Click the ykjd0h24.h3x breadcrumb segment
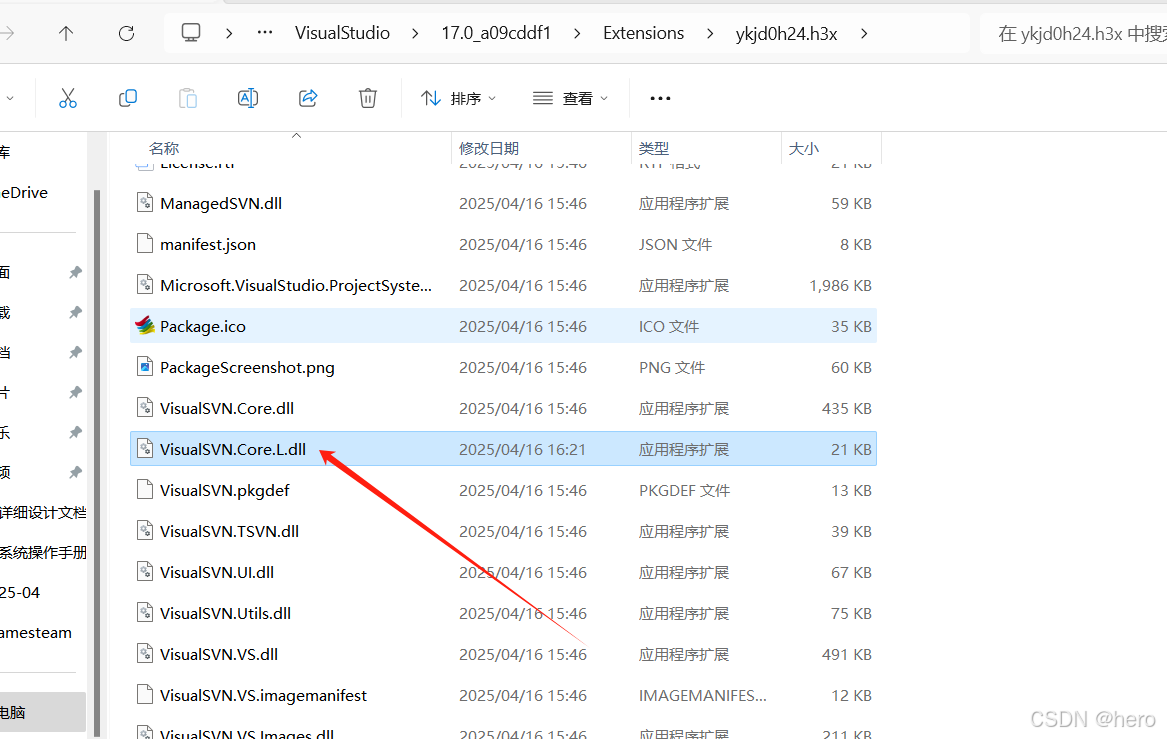The width and height of the screenshot is (1167, 739). click(786, 33)
